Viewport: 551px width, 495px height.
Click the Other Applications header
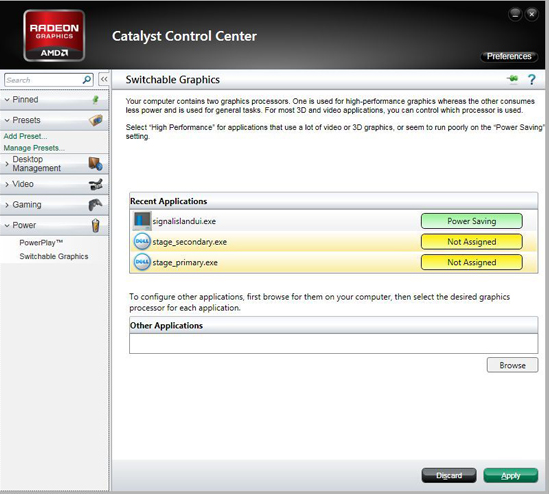[x=333, y=325]
